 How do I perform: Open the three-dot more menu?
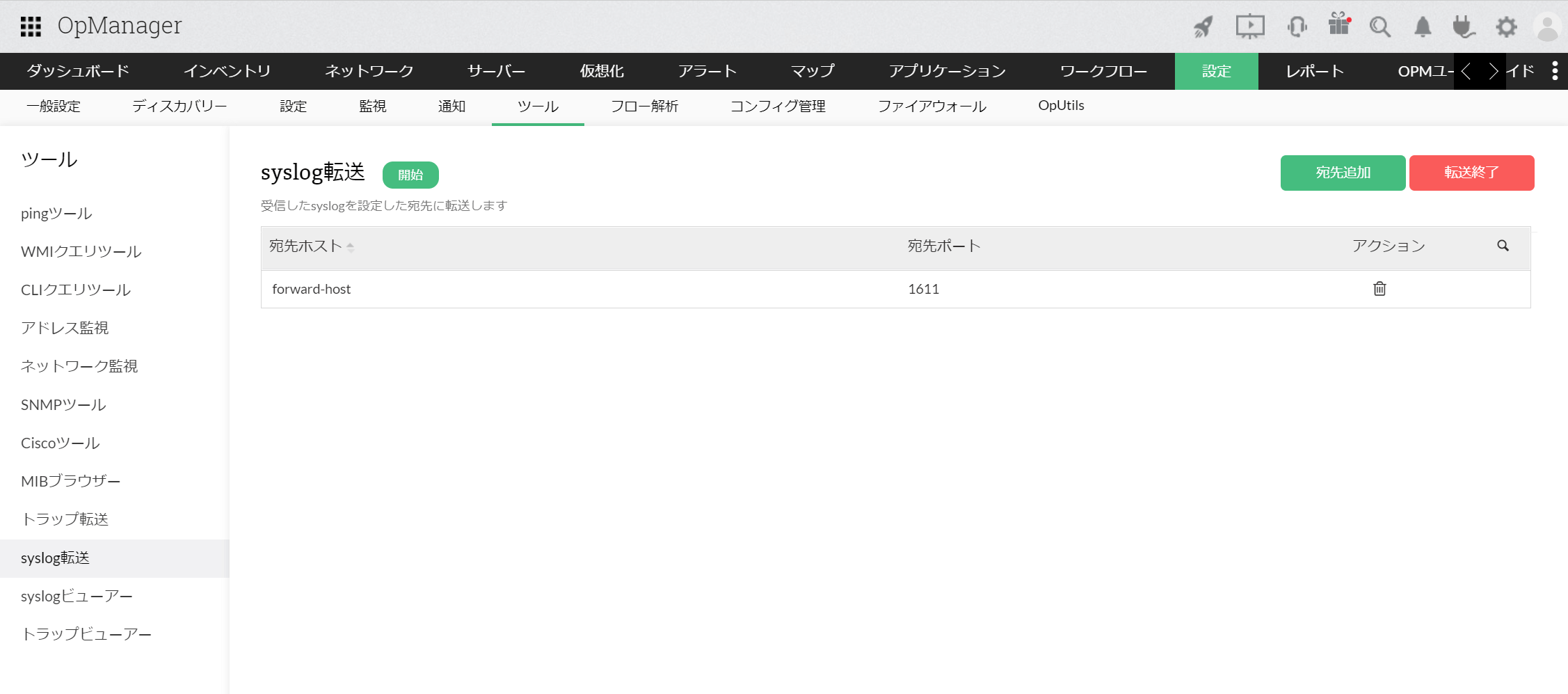pos(1555,70)
